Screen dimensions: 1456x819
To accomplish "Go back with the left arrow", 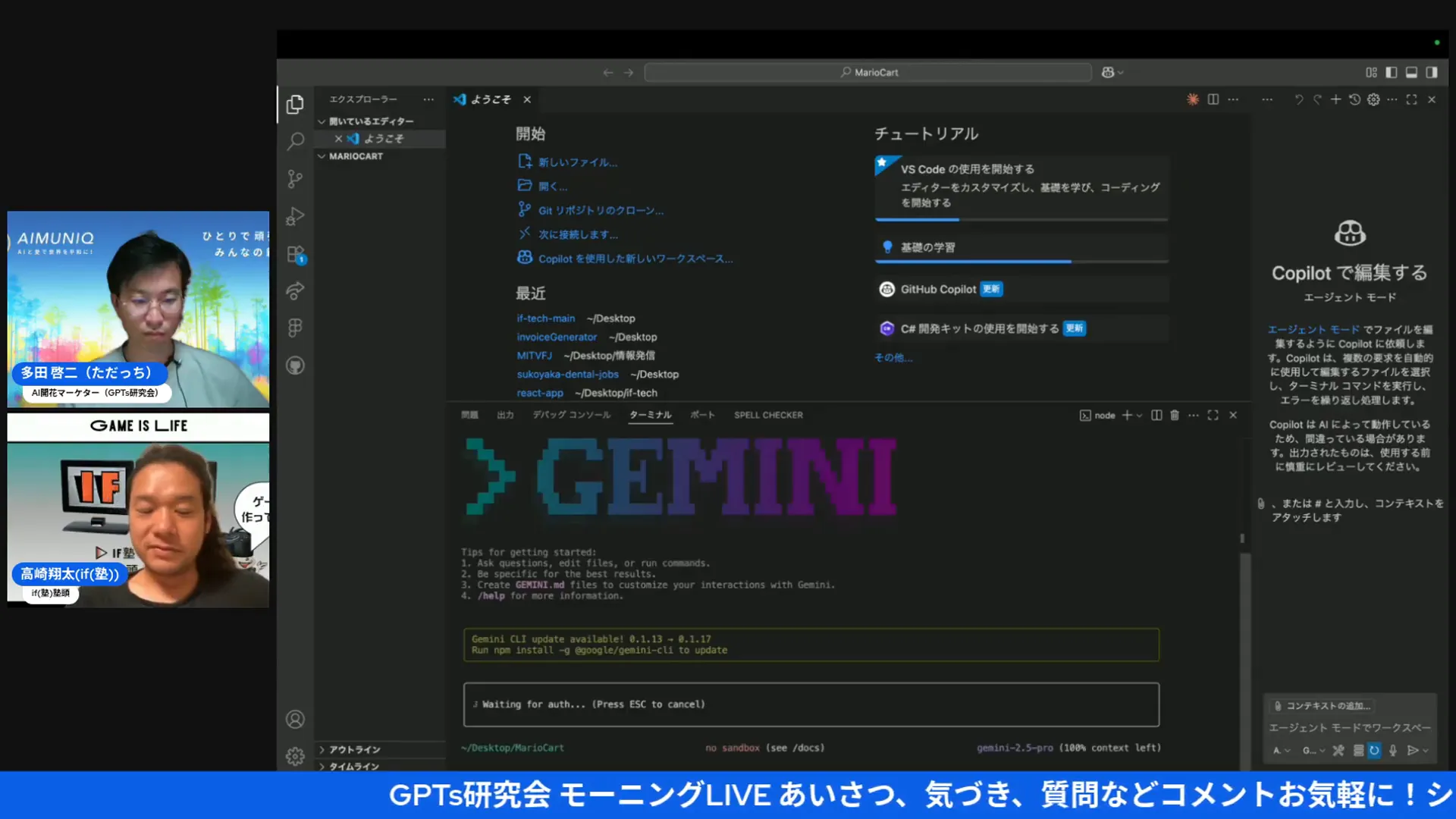I will point(607,72).
